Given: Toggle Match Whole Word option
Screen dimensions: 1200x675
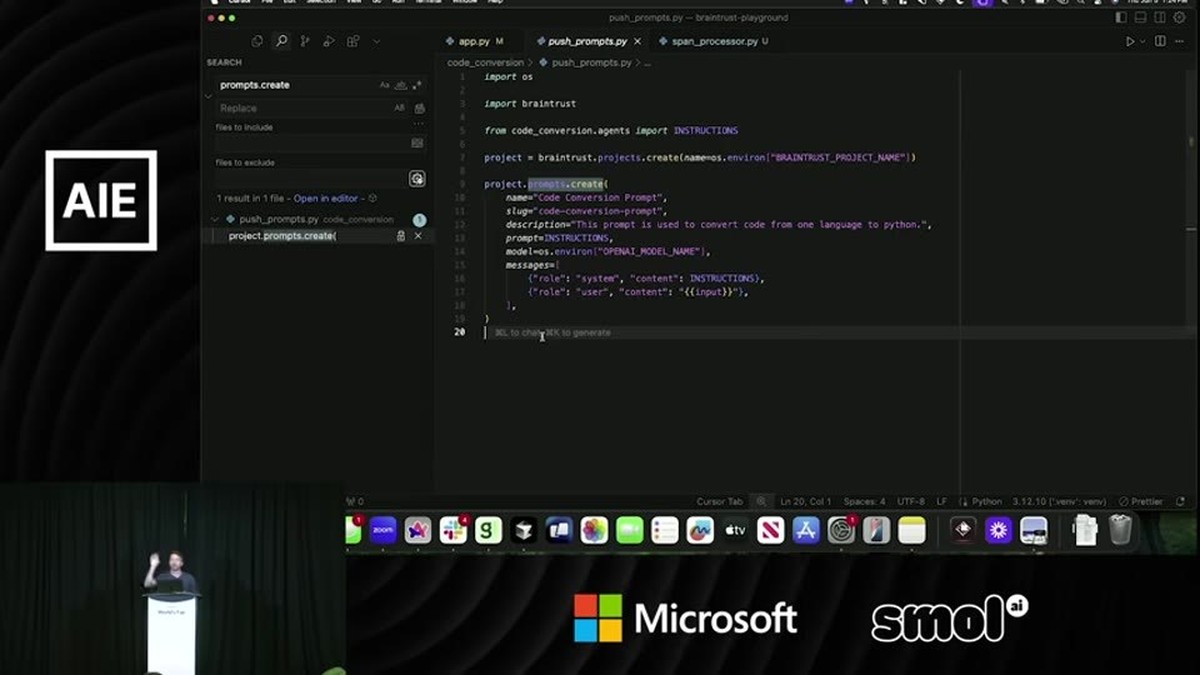Looking at the screenshot, I should pyautogui.click(x=401, y=85).
